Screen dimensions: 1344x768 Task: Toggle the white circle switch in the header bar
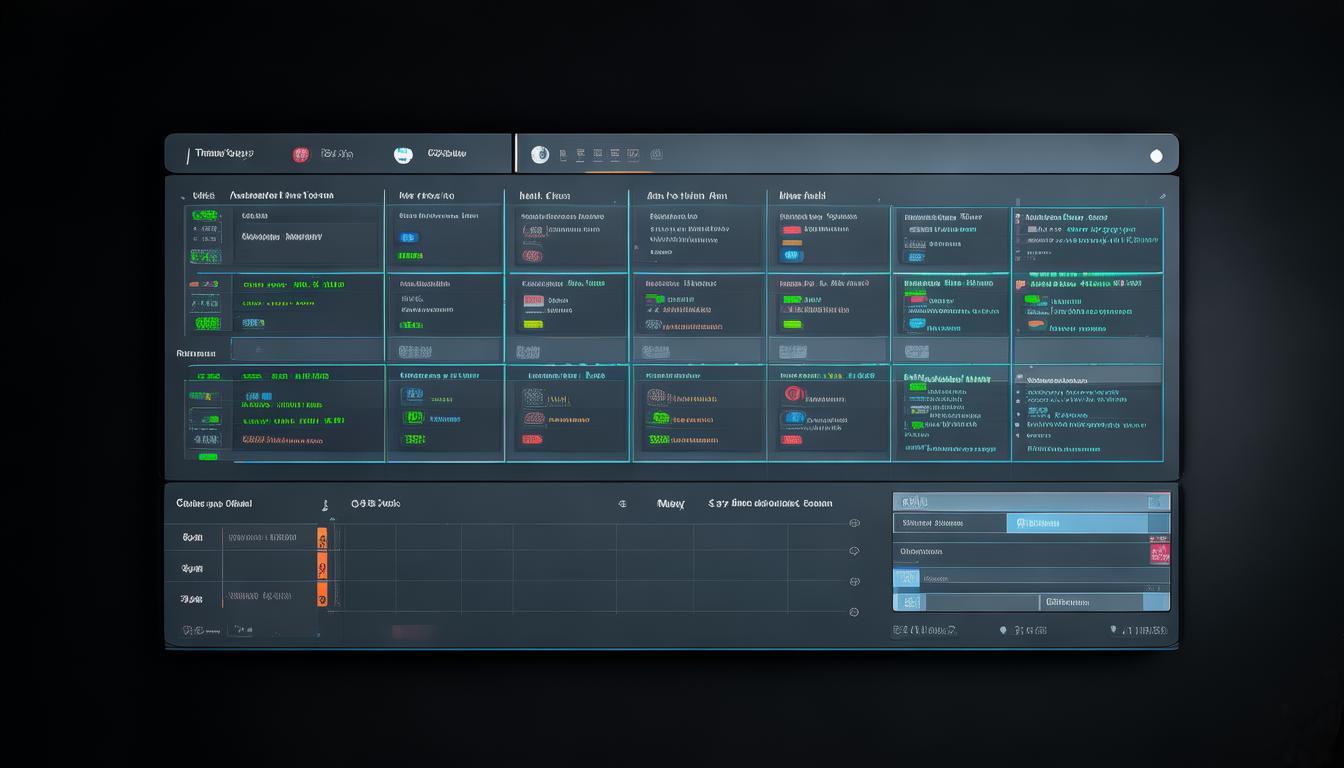click(x=1156, y=155)
